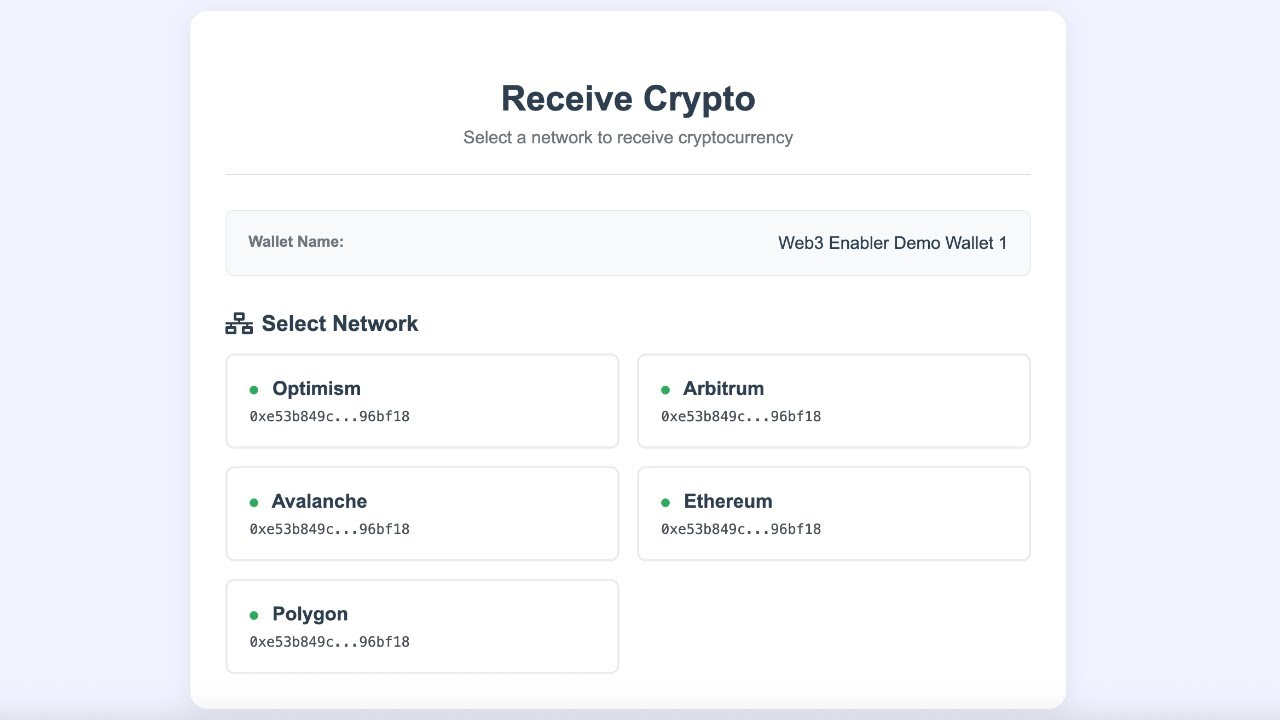Choose the Ethereum network card
This screenshot has width=1280, height=720.
(834, 514)
